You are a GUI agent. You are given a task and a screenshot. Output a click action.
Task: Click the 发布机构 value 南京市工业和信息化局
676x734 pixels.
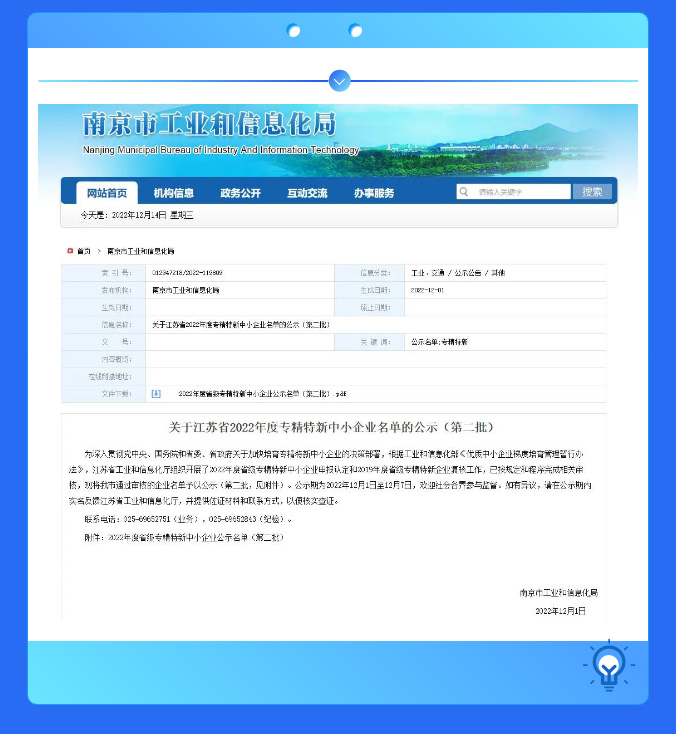point(185,290)
